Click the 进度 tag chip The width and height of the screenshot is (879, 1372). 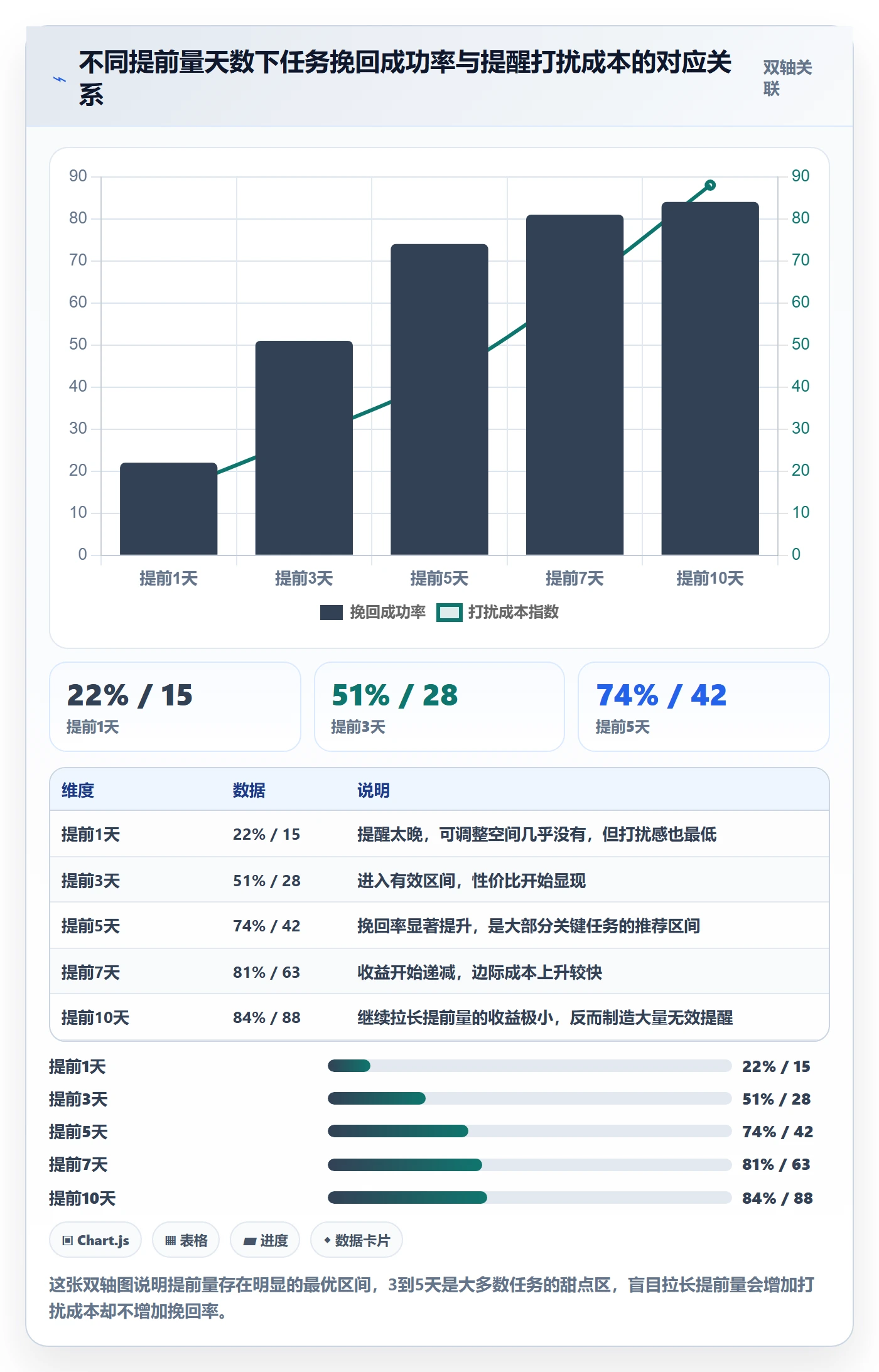[x=265, y=1240]
